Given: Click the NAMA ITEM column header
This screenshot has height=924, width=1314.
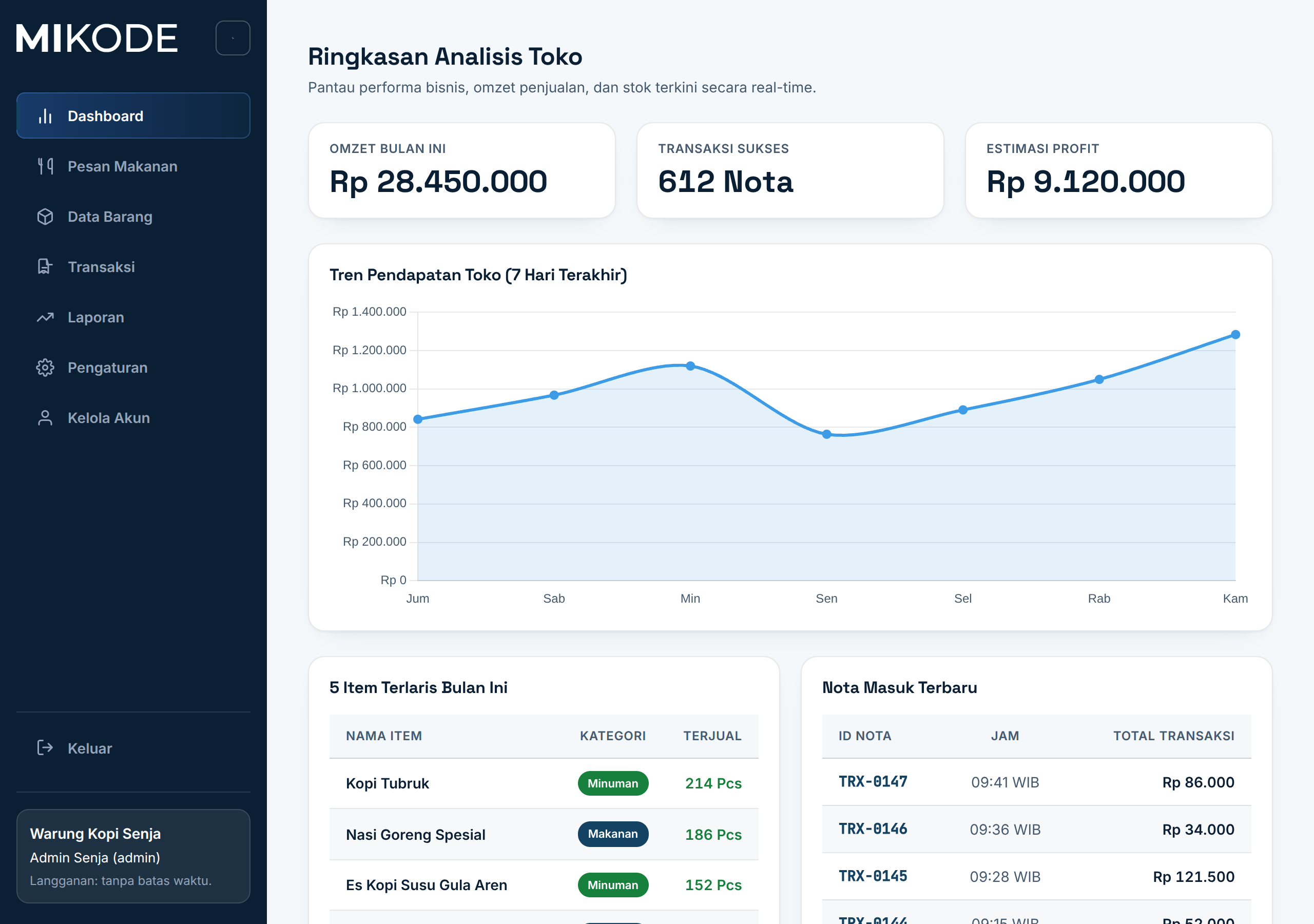Looking at the screenshot, I should pos(384,736).
